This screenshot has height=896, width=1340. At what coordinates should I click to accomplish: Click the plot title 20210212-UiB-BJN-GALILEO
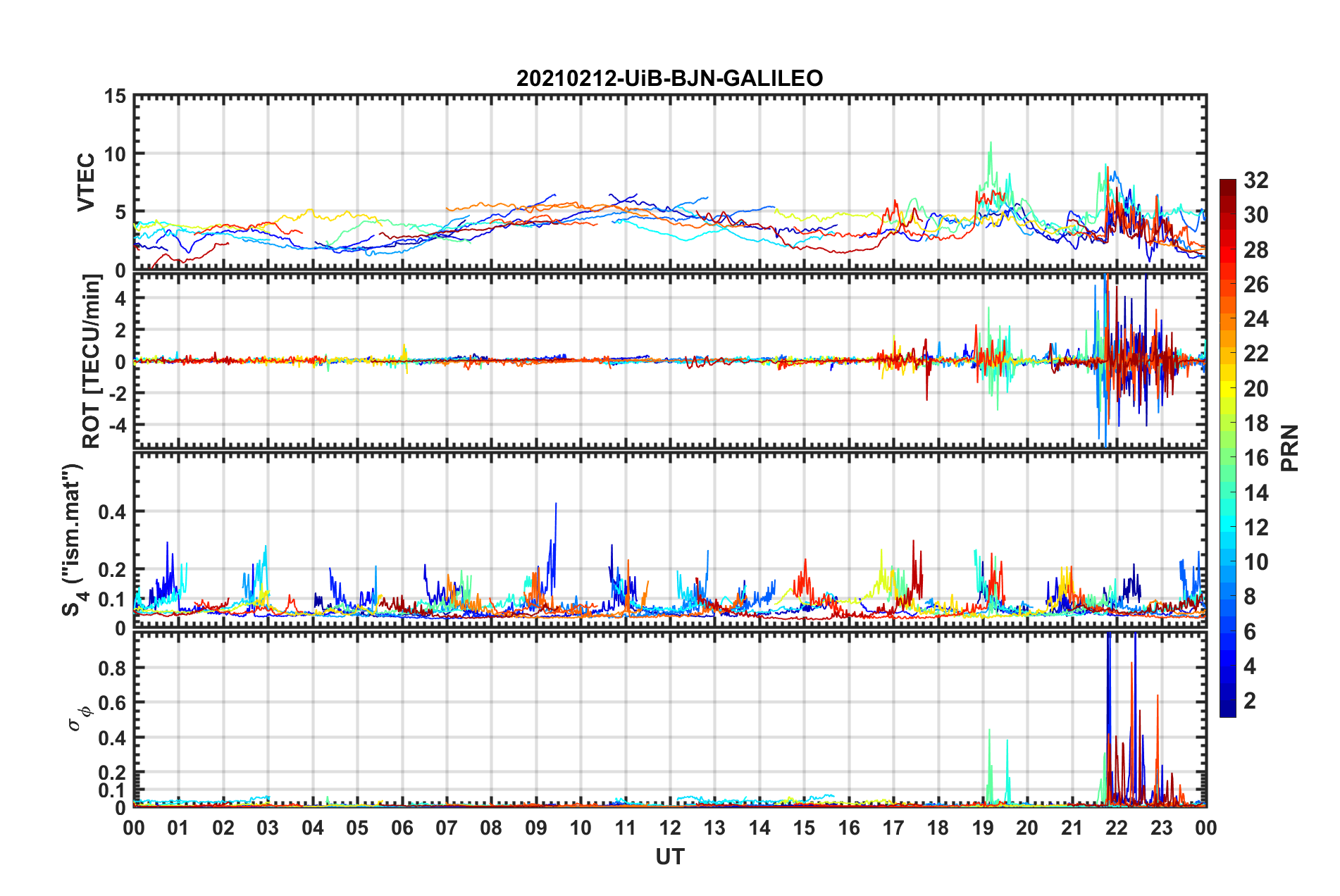669,77
